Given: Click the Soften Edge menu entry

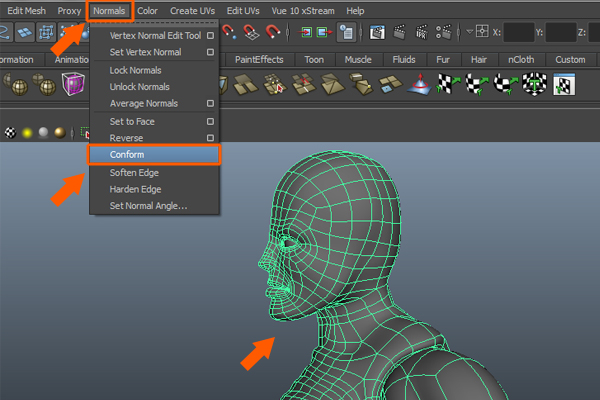Looking at the screenshot, I should click(136, 172).
